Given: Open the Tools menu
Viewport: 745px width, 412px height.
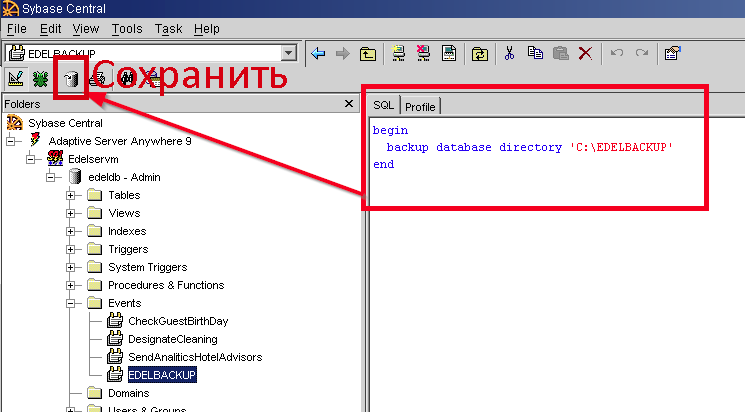Looking at the screenshot, I should click(x=127, y=29).
